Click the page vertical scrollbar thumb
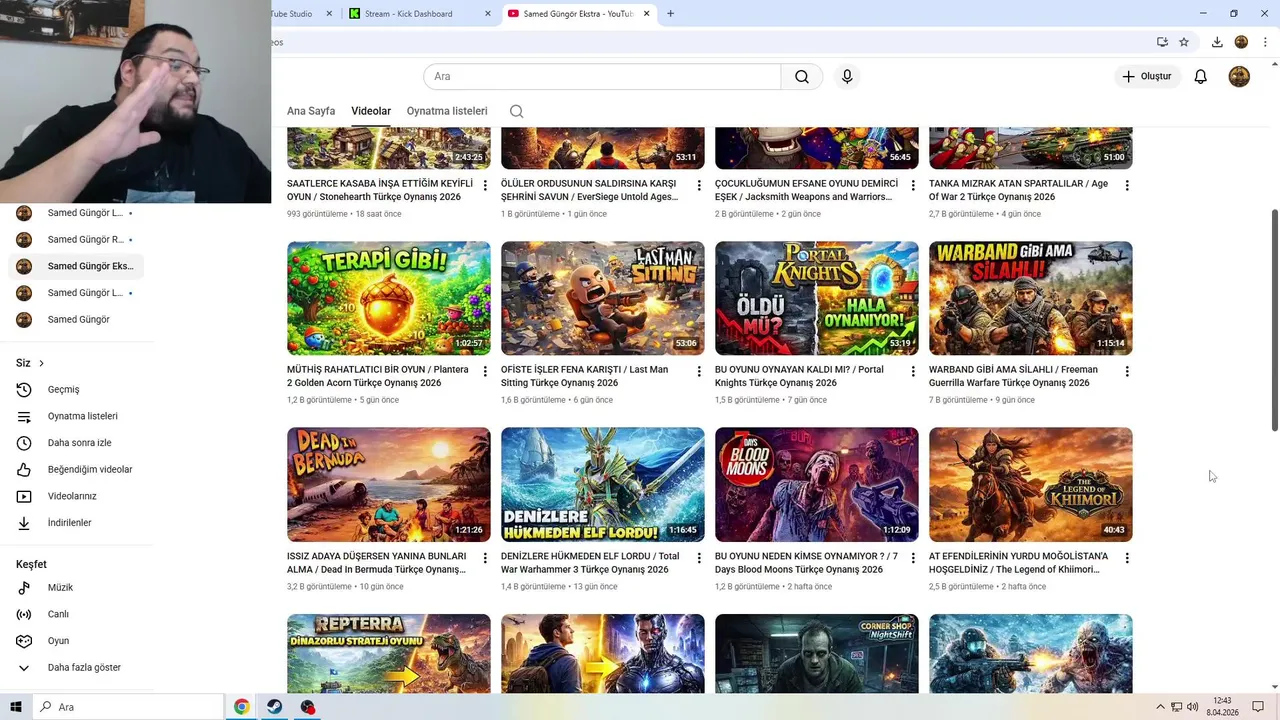Viewport: 1280px width, 720px height. (x=1274, y=320)
